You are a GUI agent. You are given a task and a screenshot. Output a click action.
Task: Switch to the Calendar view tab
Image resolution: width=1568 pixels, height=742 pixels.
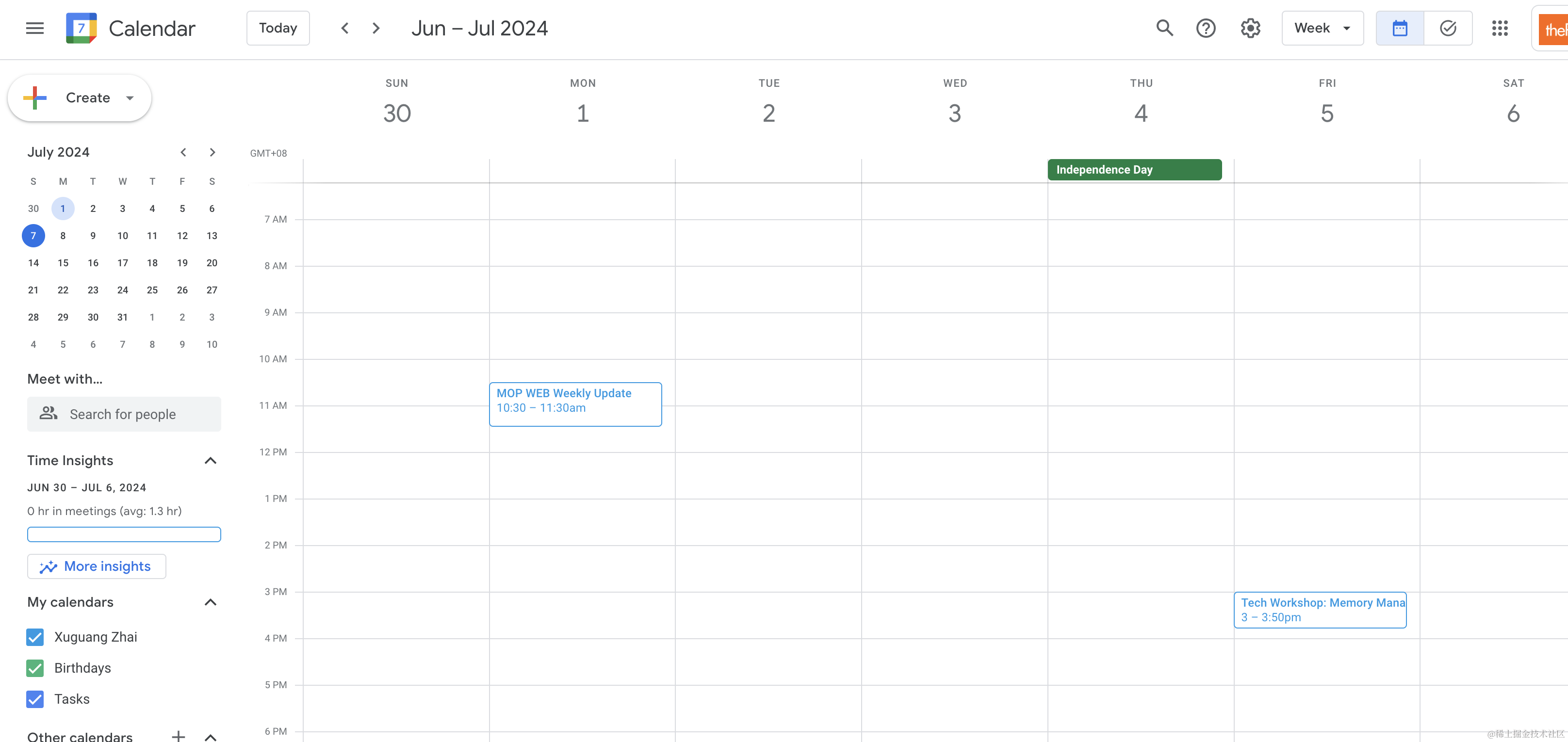click(x=1399, y=28)
